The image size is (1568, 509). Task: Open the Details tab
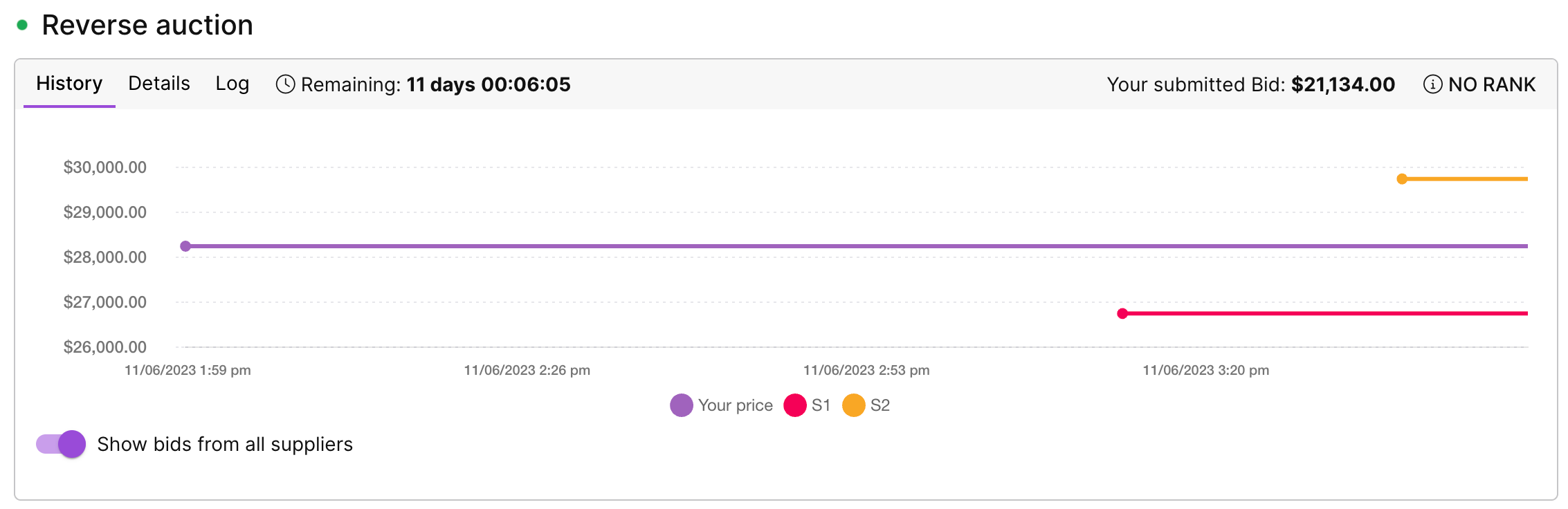tap(159, 84)
